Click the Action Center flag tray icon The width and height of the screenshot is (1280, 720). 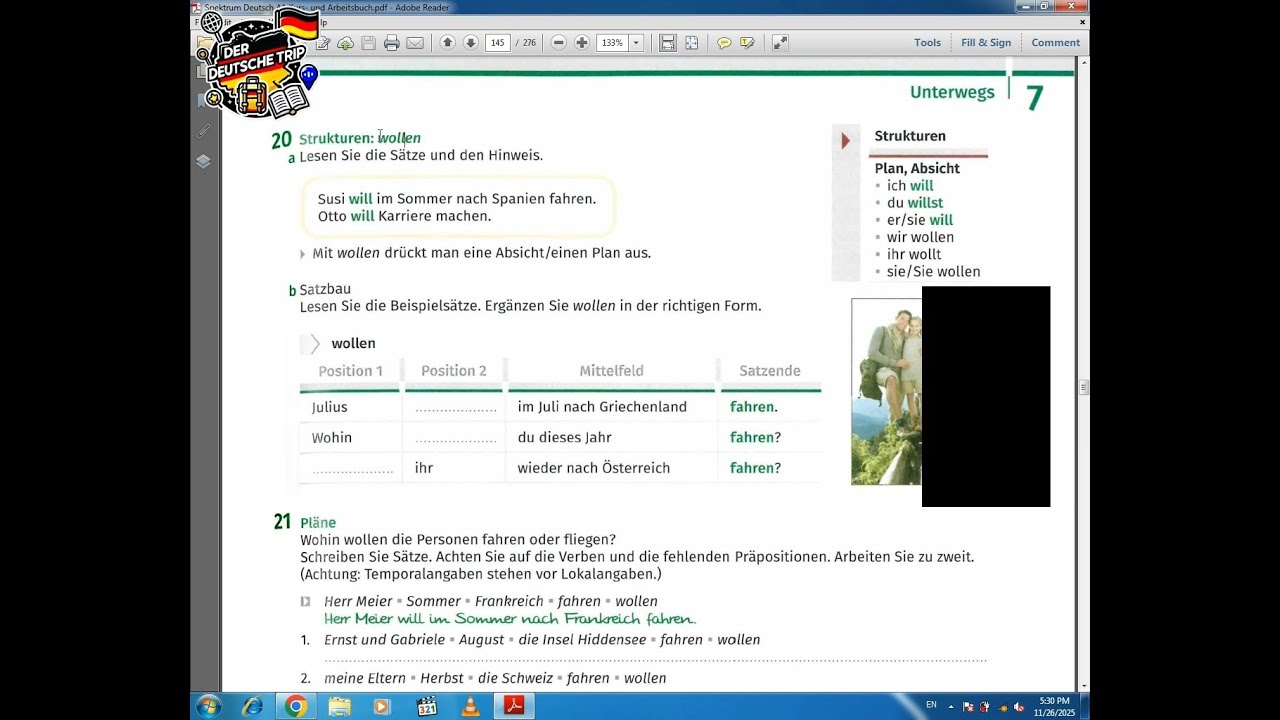[968, 707]
